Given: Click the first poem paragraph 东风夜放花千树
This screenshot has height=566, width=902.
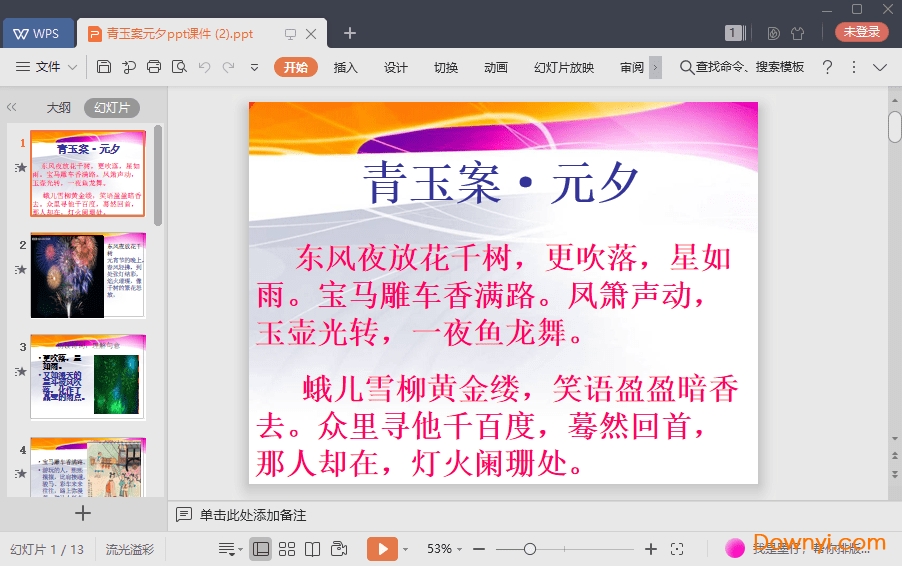Looking at the screenshot, I should (x=495, y=295).
